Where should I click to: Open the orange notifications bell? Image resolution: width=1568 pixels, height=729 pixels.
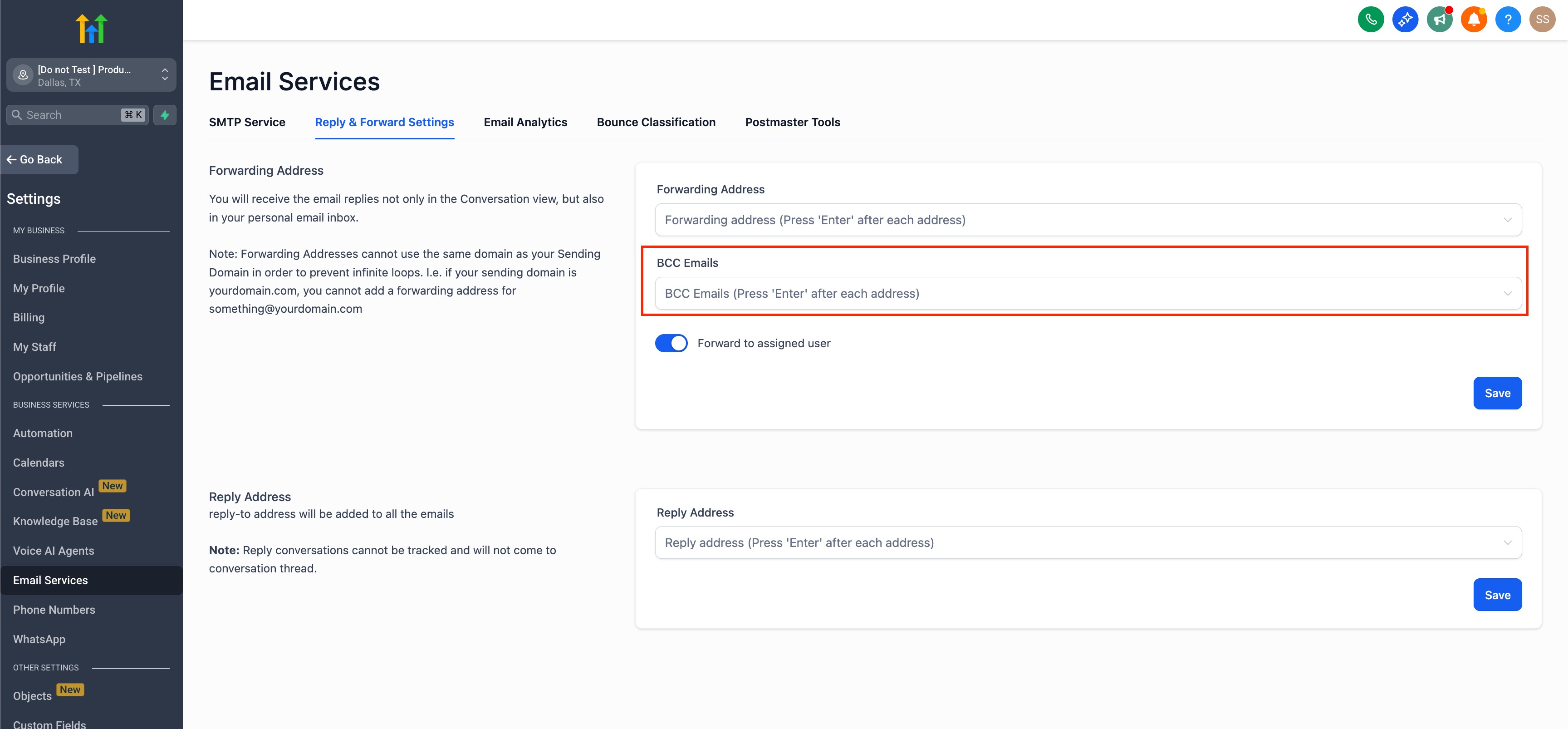click(1474, 20)
